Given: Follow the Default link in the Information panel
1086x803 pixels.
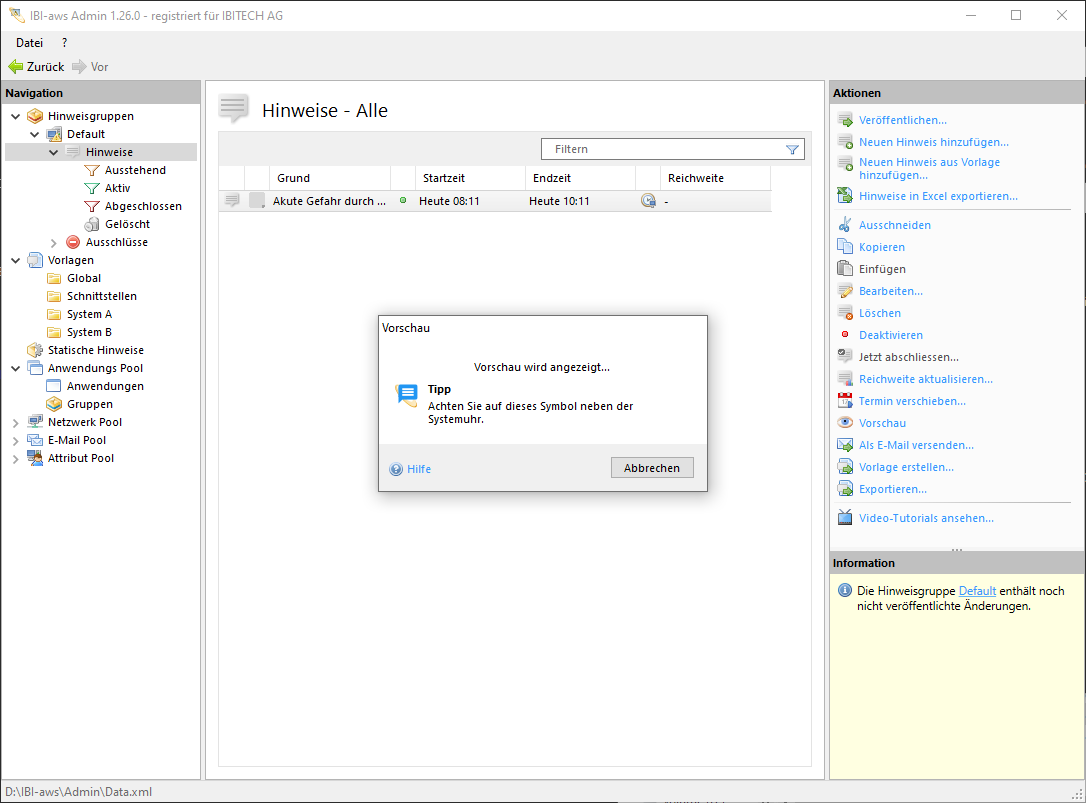Looking at the screenshot, I should click(977, 591).
